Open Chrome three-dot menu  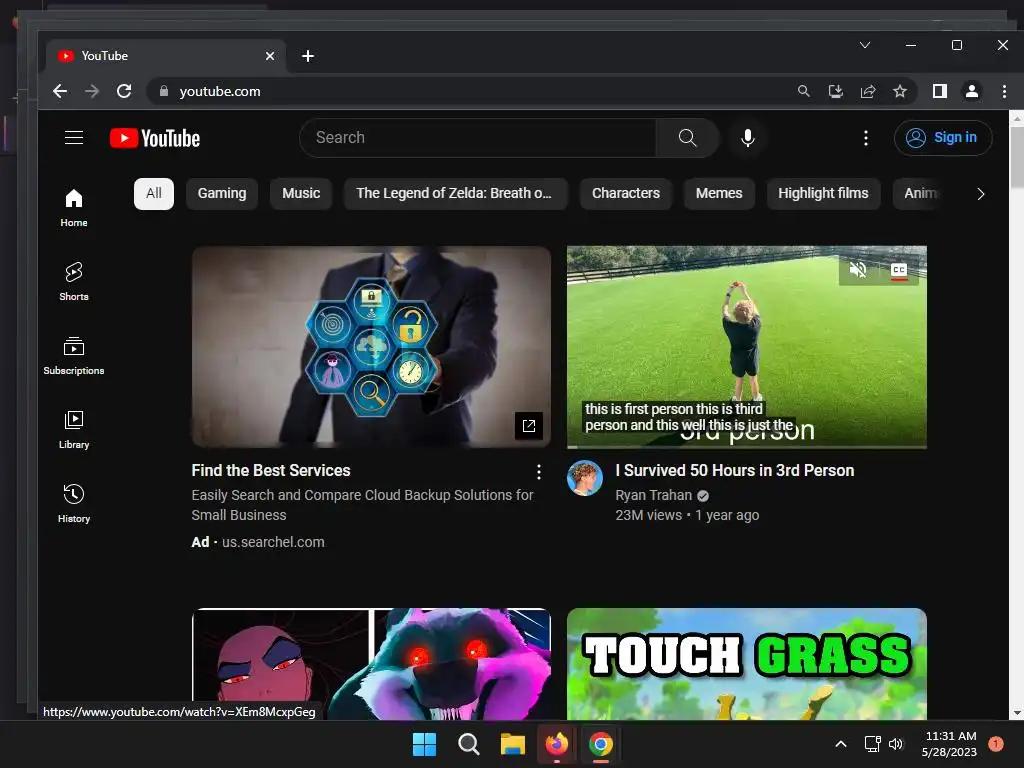(x=1004, y=91)
